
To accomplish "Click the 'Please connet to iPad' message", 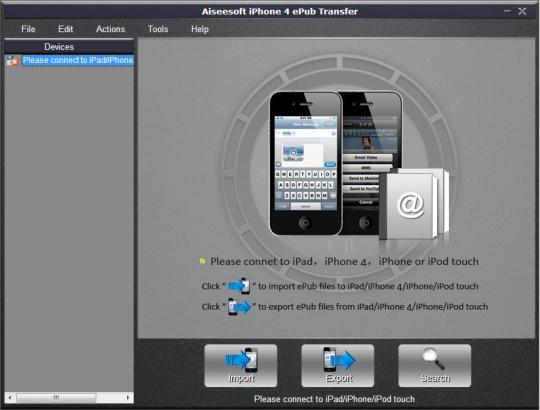I will [x=344, y=262].
